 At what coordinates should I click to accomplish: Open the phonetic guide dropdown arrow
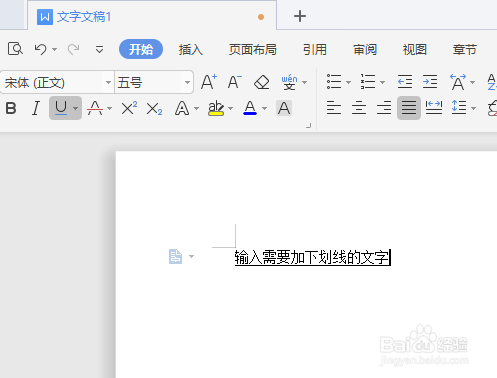coord(305,82)
